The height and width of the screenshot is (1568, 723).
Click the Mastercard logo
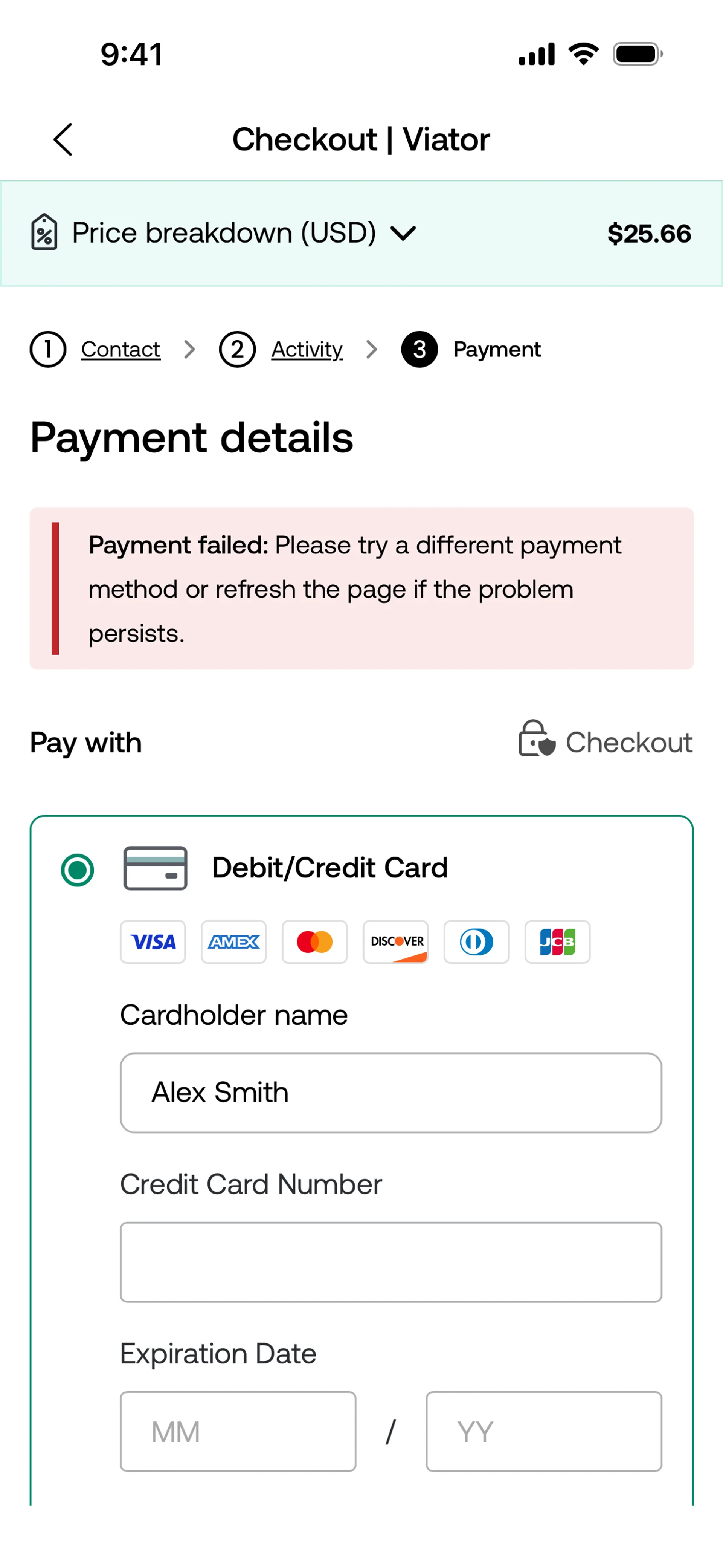coord(315,941)
